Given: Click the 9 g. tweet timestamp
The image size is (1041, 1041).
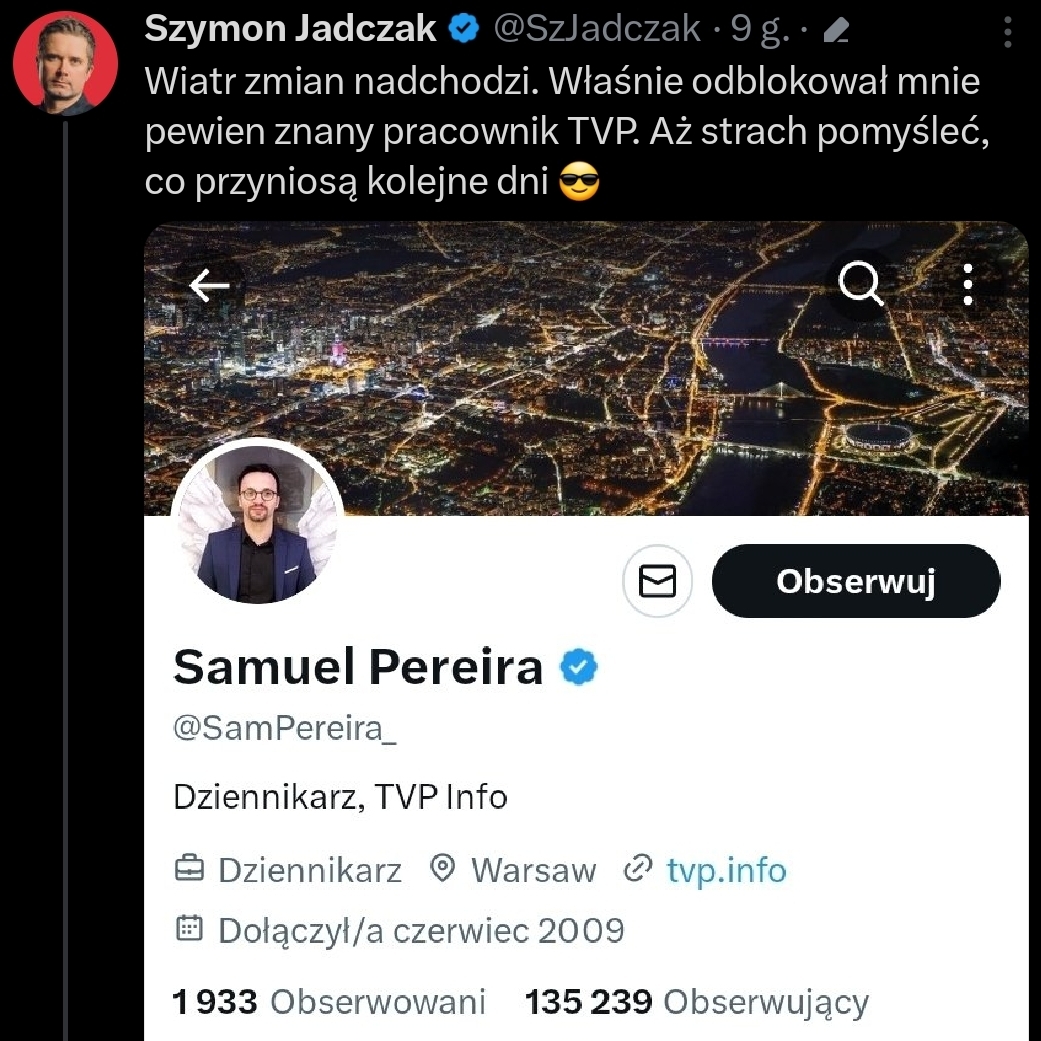Looking at the screenshot, I should tap(758, 30).
